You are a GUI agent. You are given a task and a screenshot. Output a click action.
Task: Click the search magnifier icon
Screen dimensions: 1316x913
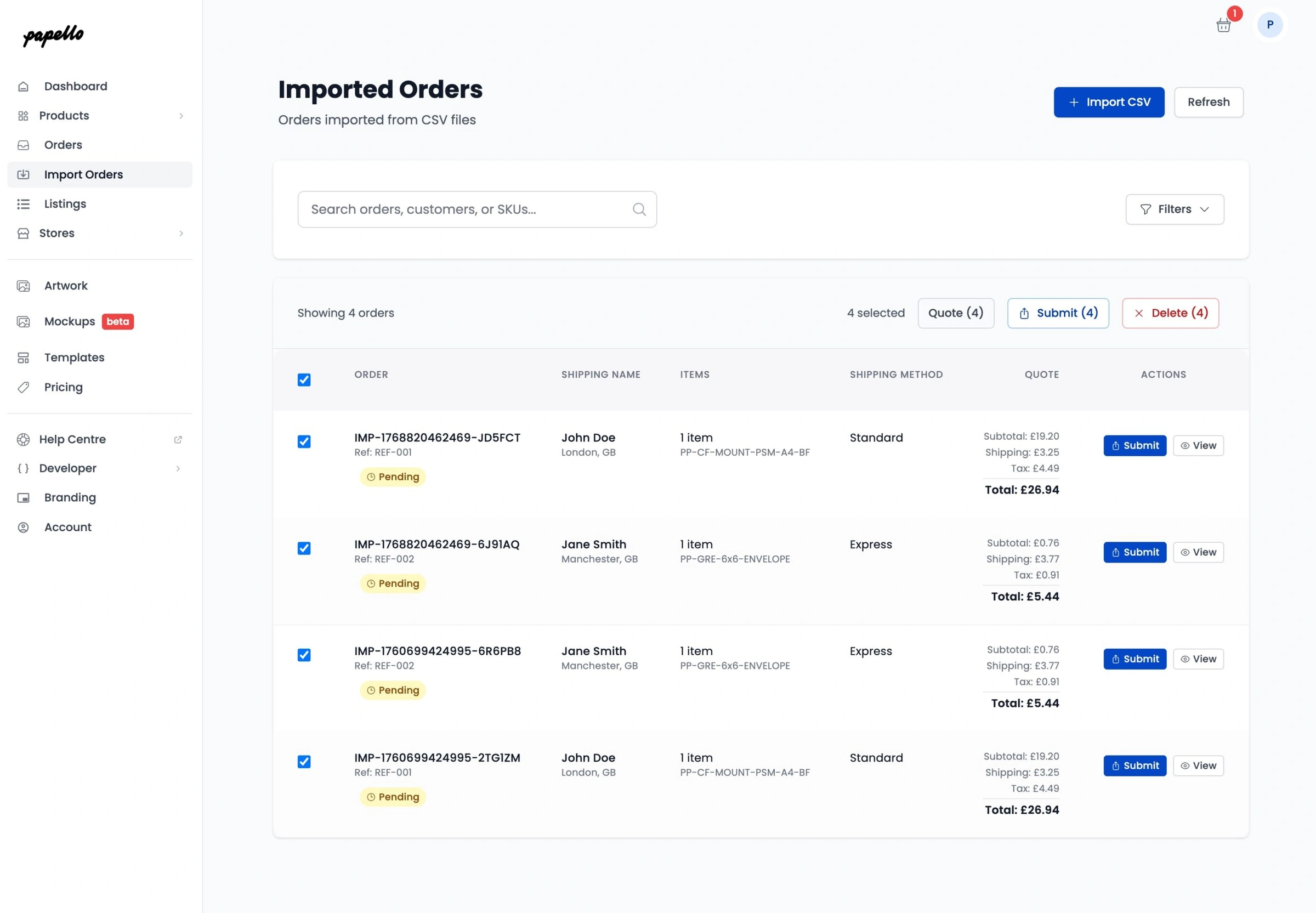pos(639,209)
